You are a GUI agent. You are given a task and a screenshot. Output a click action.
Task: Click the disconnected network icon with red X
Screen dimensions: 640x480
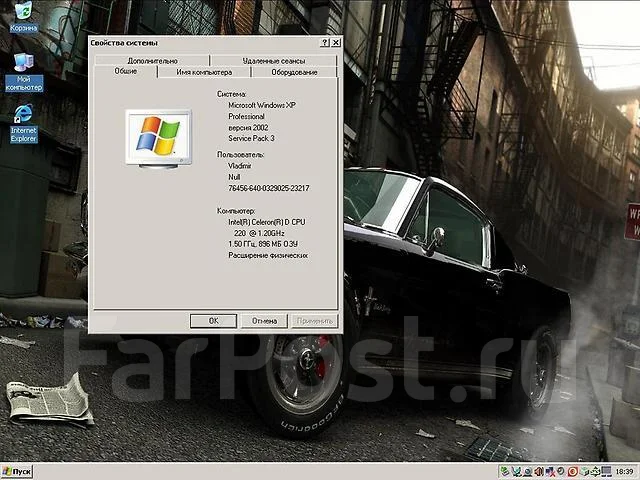(x=550, y=471)
